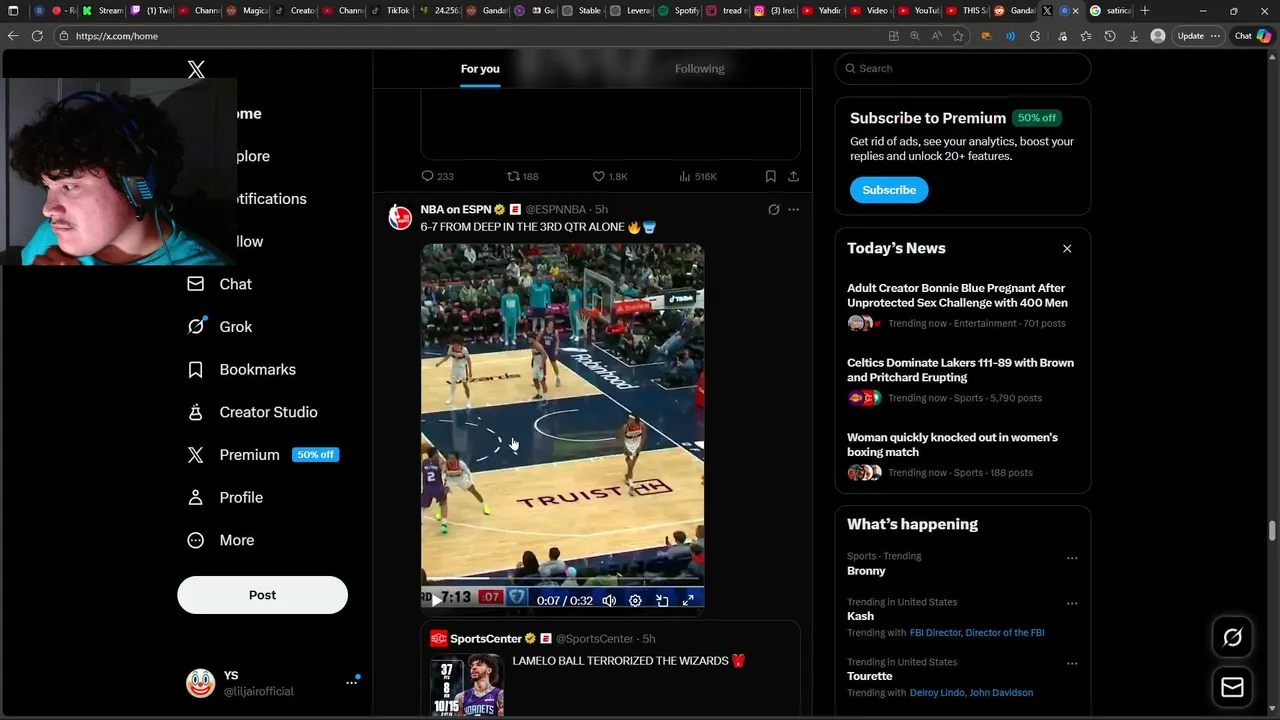Viewport: 1280px width, 720px height.
Task: Open more options for Kash trend
Action: (x=1072, y=604)
